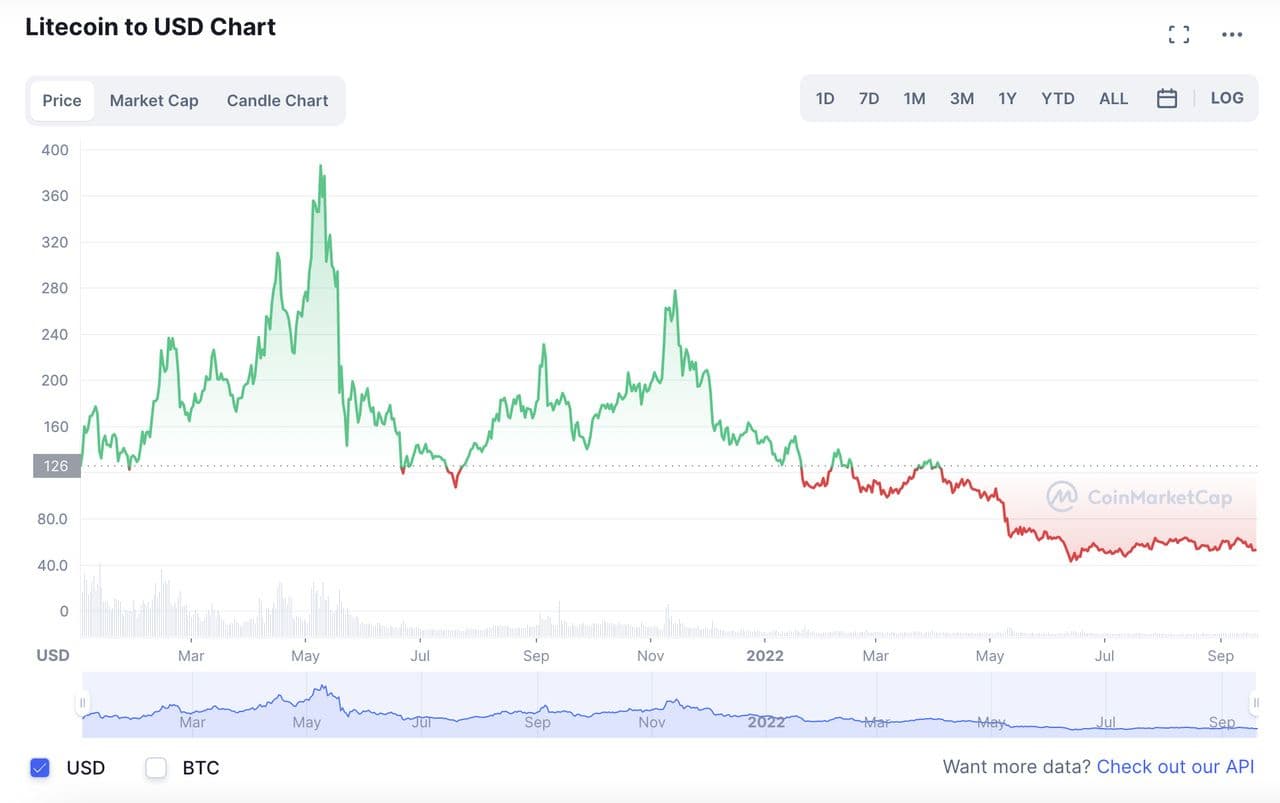Select the Price tab
1280x803 pixels.
[62, 100]
